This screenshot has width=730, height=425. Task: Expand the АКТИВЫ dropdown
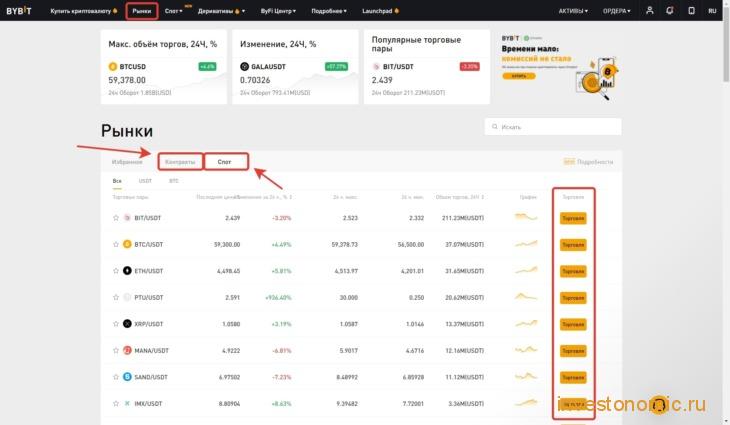[573, 11]
